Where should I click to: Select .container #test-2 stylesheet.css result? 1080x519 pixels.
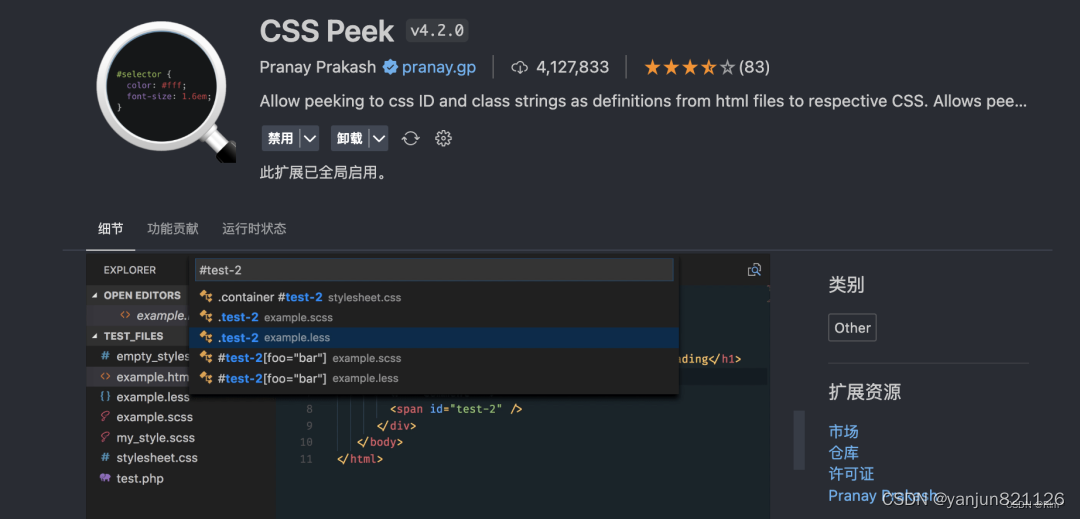pos(434,297)
